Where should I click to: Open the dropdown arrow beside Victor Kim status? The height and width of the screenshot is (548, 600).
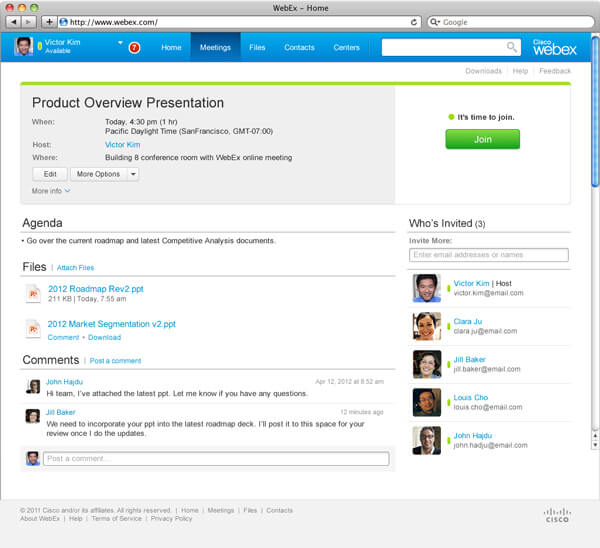pos(120,42)
